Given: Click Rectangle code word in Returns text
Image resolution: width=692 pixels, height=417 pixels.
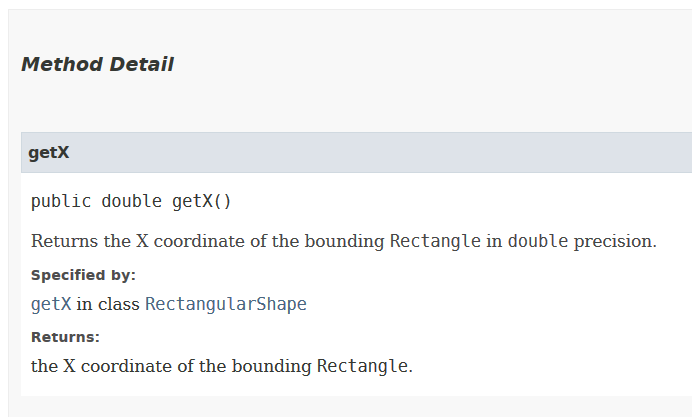Looking at the screenshot, I should pyautogui.click(x=362, y=366).
